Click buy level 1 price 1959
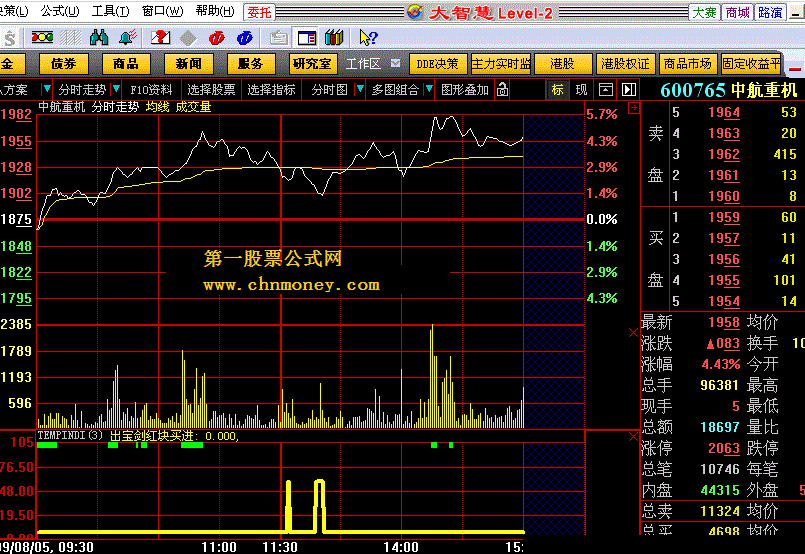The image size is (805, 554). tap(724, 217)
